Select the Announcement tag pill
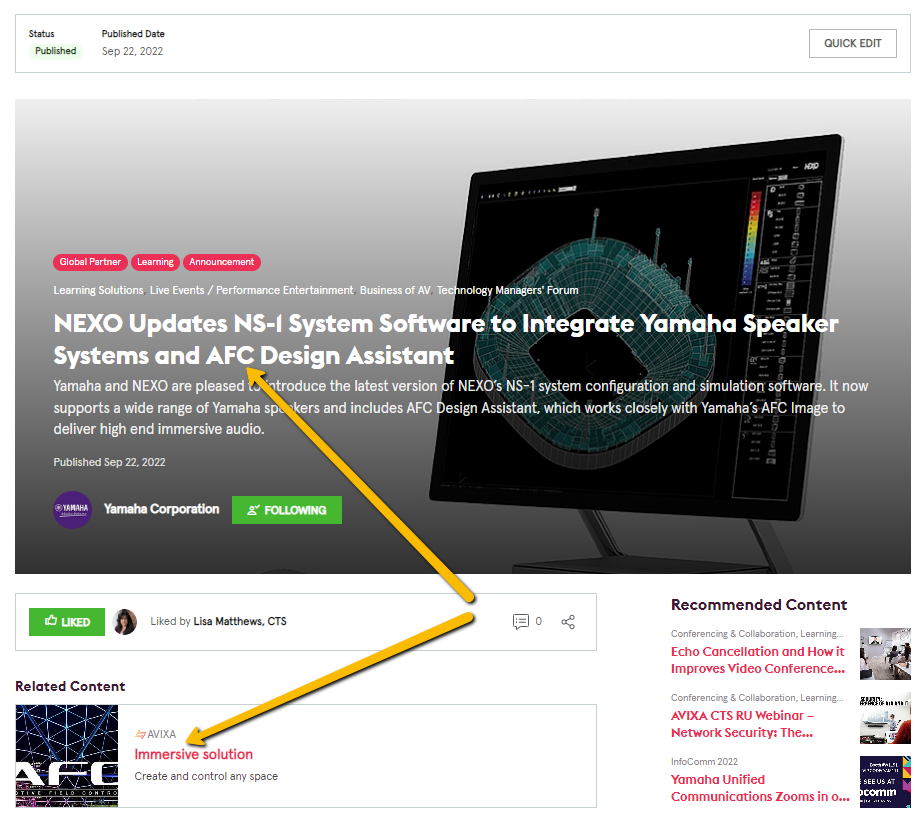Viewport: 917px width, 817px height. pyautogui.click(x=221, y=262)
